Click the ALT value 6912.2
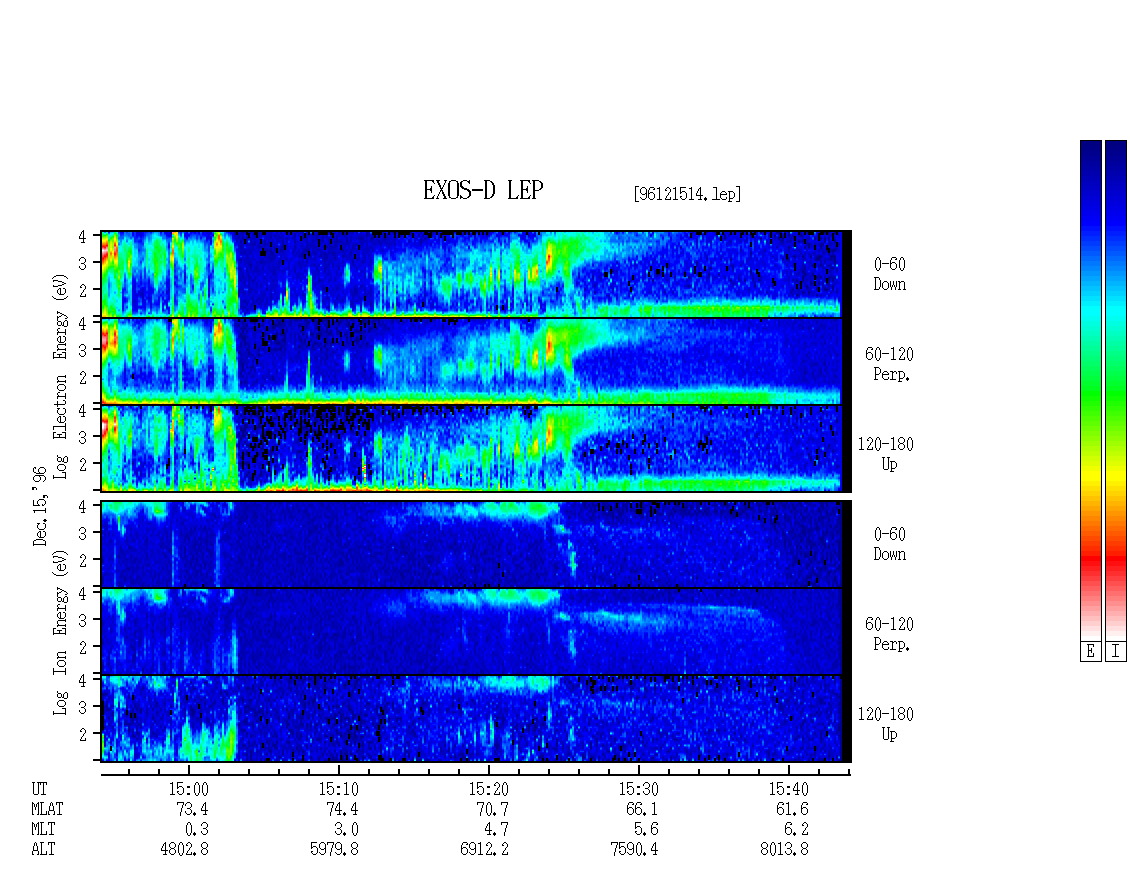Image resolution: width=1130 pixels, height=875 pixels. pos(484,850)
